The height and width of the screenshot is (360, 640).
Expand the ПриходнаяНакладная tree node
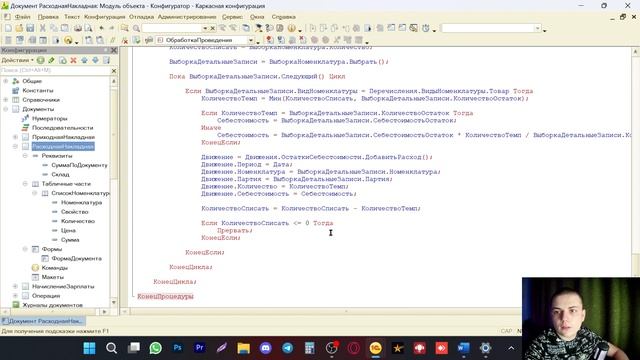[x=16, y=137]
